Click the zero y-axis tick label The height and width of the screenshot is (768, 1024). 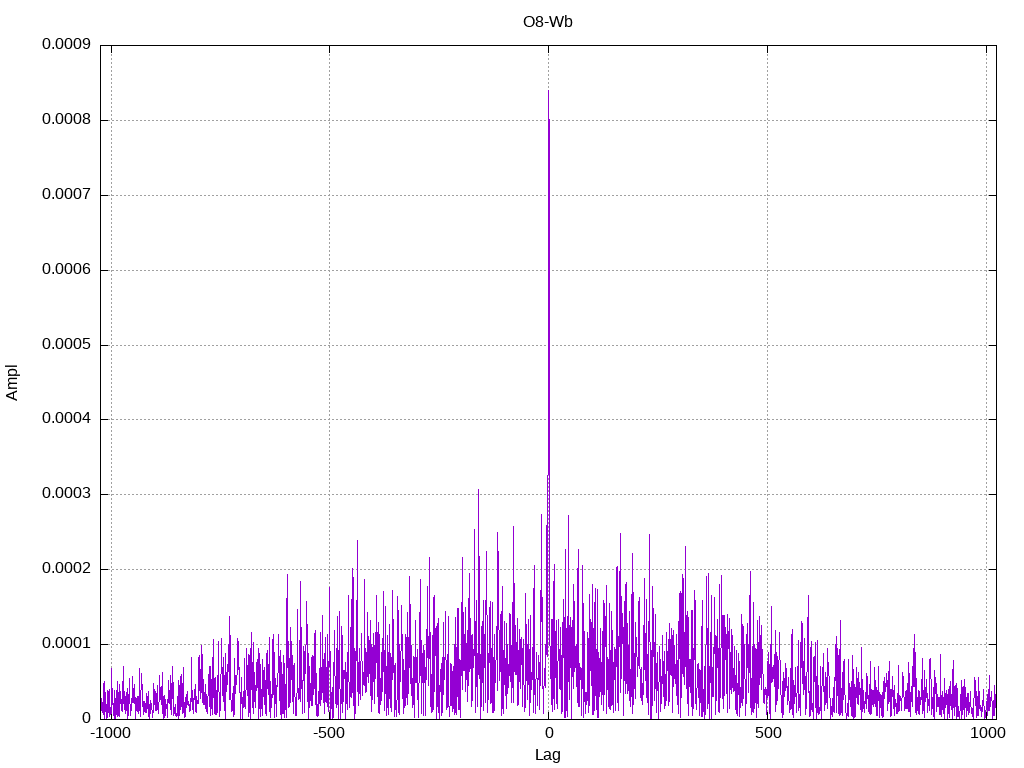click(x=86, y=718)
